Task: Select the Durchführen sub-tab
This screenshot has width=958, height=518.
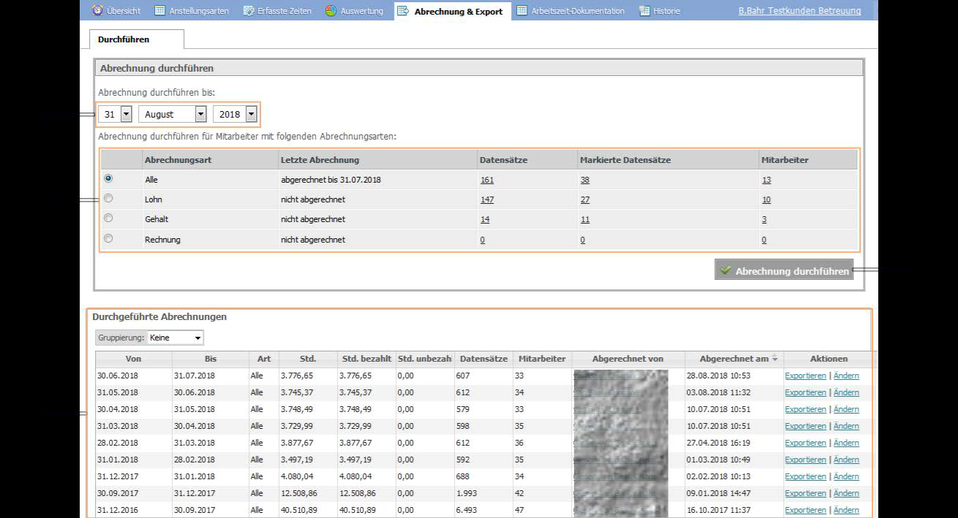Action: click(x=136, y=39)
